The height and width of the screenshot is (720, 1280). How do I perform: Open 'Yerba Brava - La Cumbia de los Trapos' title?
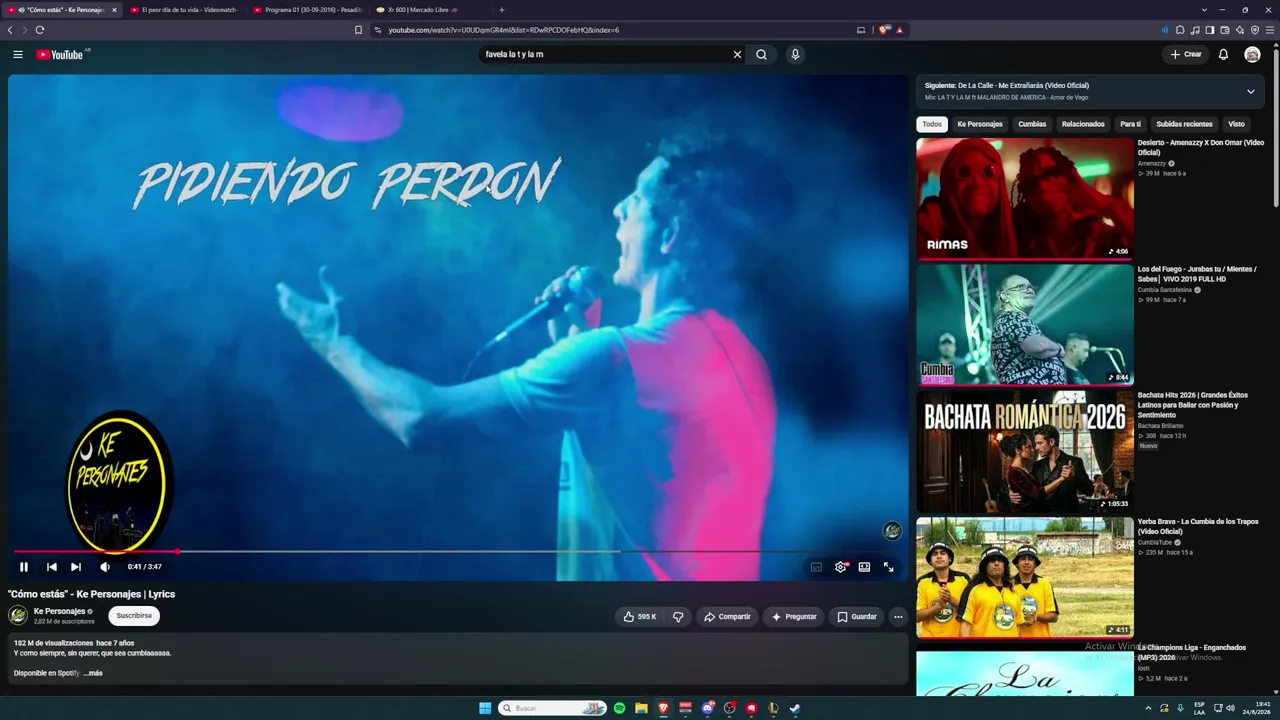pos(1198,526)
